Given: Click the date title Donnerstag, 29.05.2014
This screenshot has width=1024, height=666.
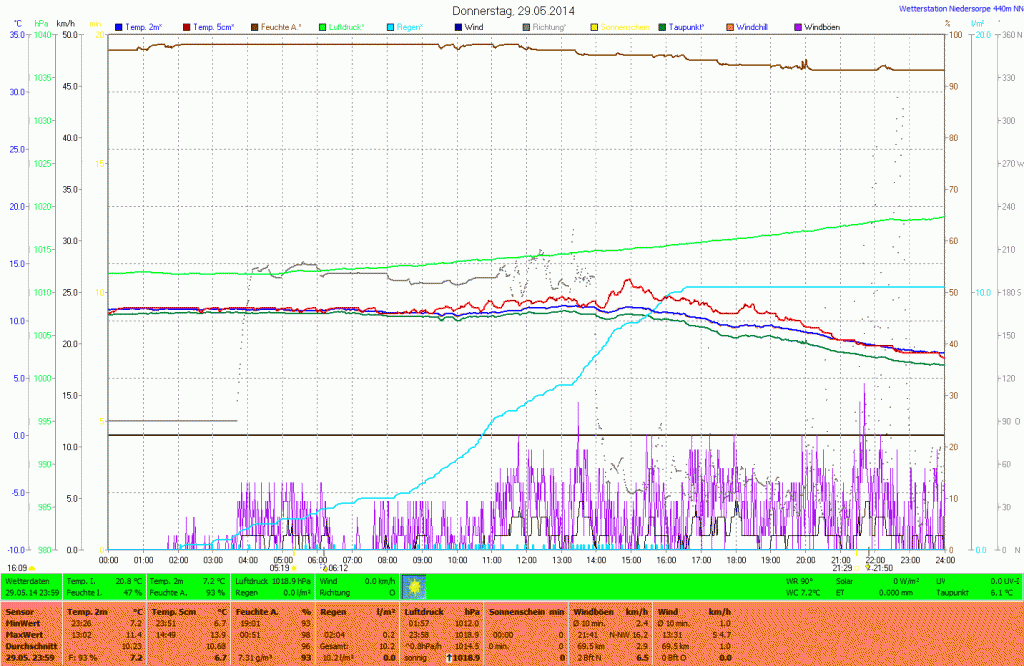Looking at the screenshot, I should tap(513, 10).
